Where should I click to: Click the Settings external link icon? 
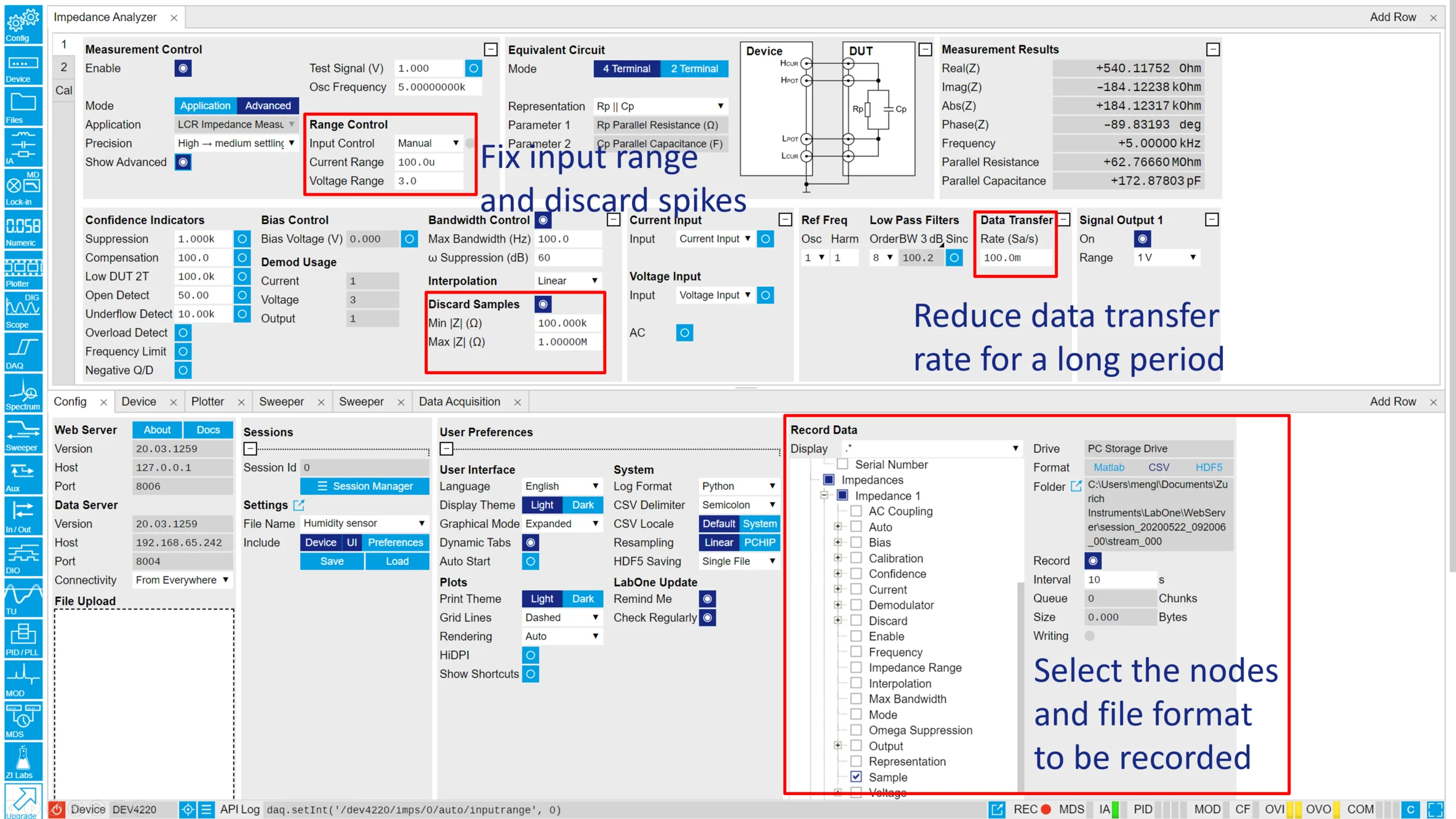pos(298,505)
